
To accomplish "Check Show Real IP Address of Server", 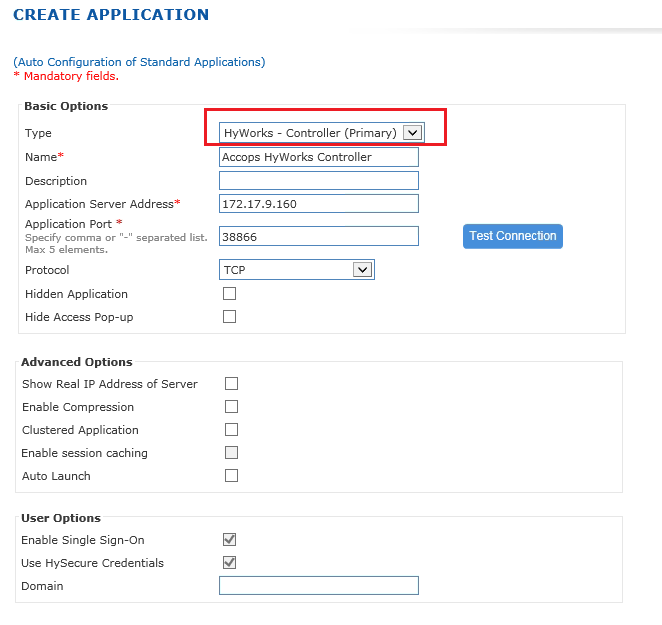I will pos(231,383).
